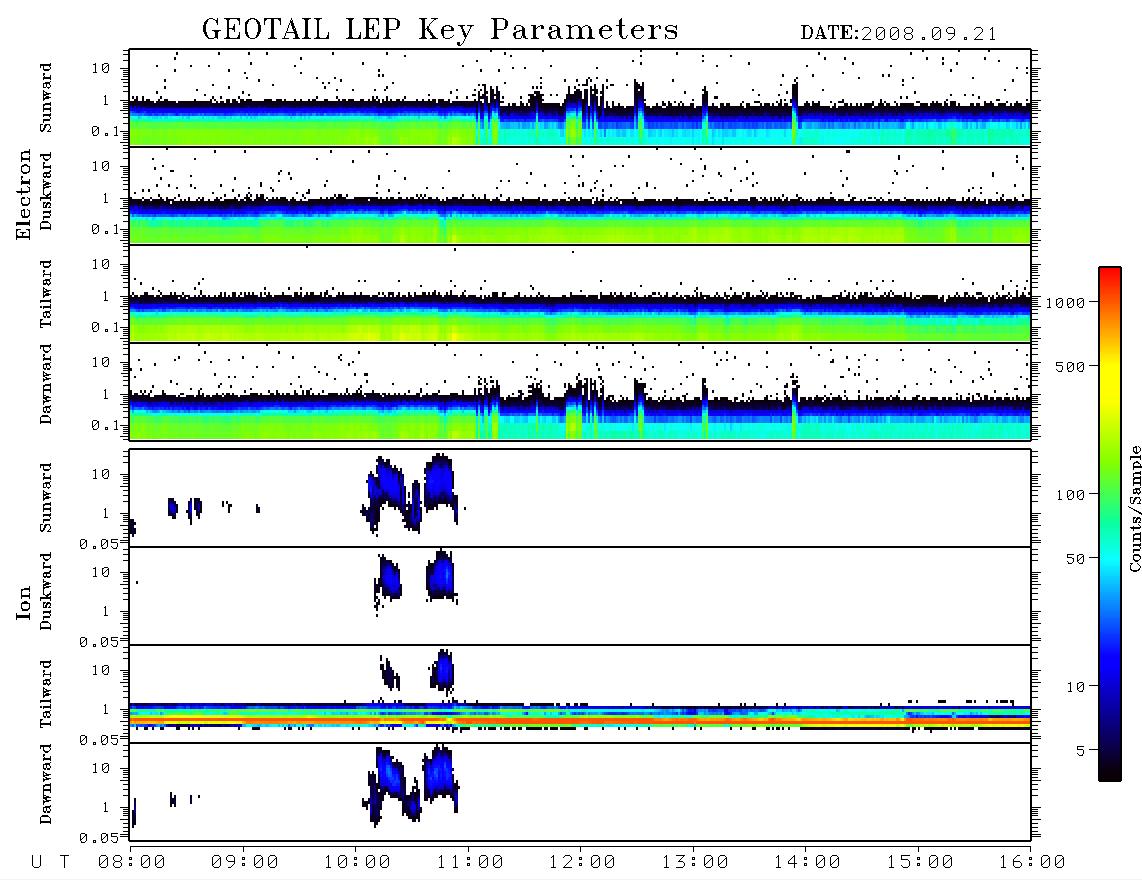Click the Electron Duskward spectrogram panel

pos(580,195)
